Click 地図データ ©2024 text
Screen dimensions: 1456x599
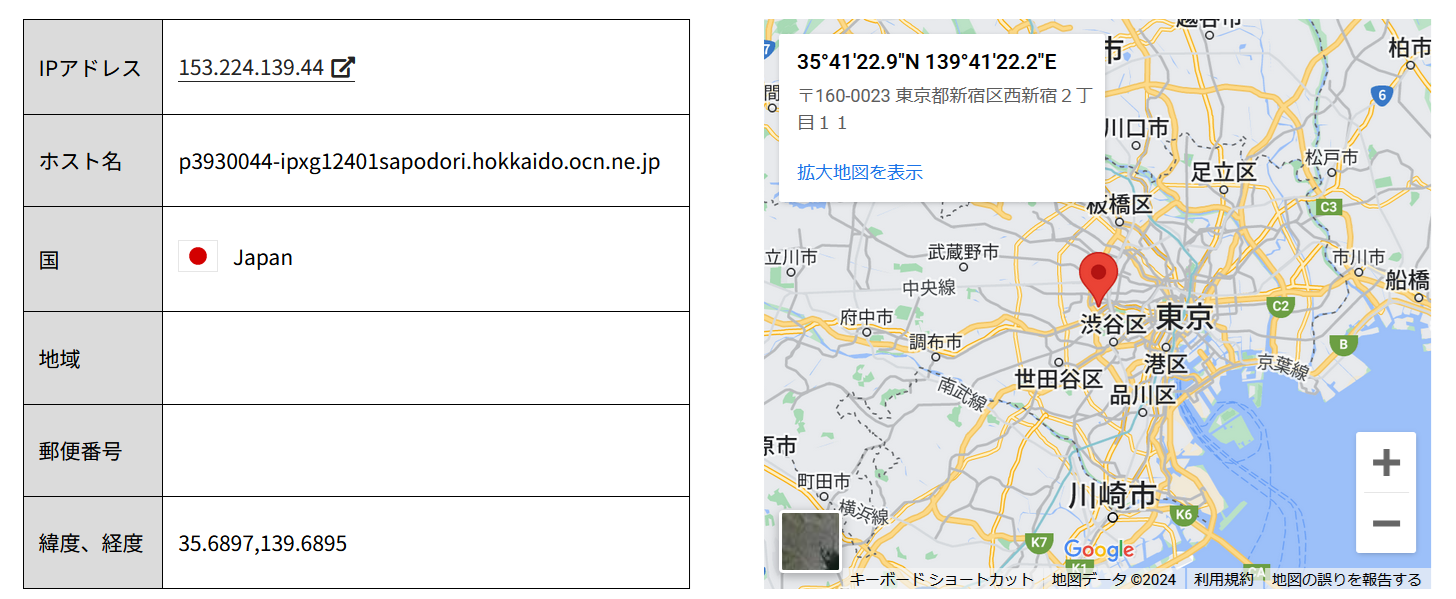(1113, 580)
